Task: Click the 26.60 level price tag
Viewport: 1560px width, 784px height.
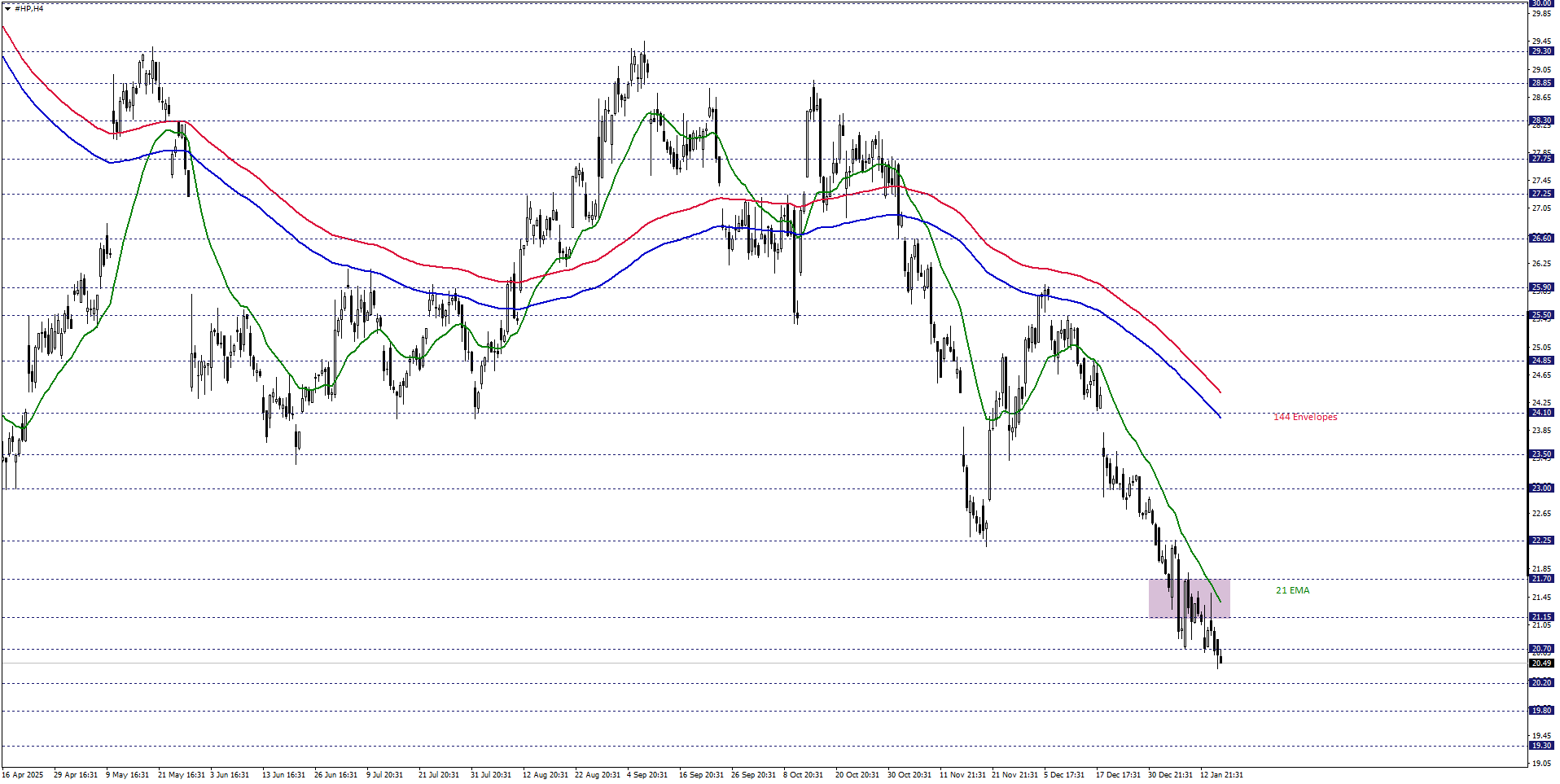Action: click(x=1540, y=239)
